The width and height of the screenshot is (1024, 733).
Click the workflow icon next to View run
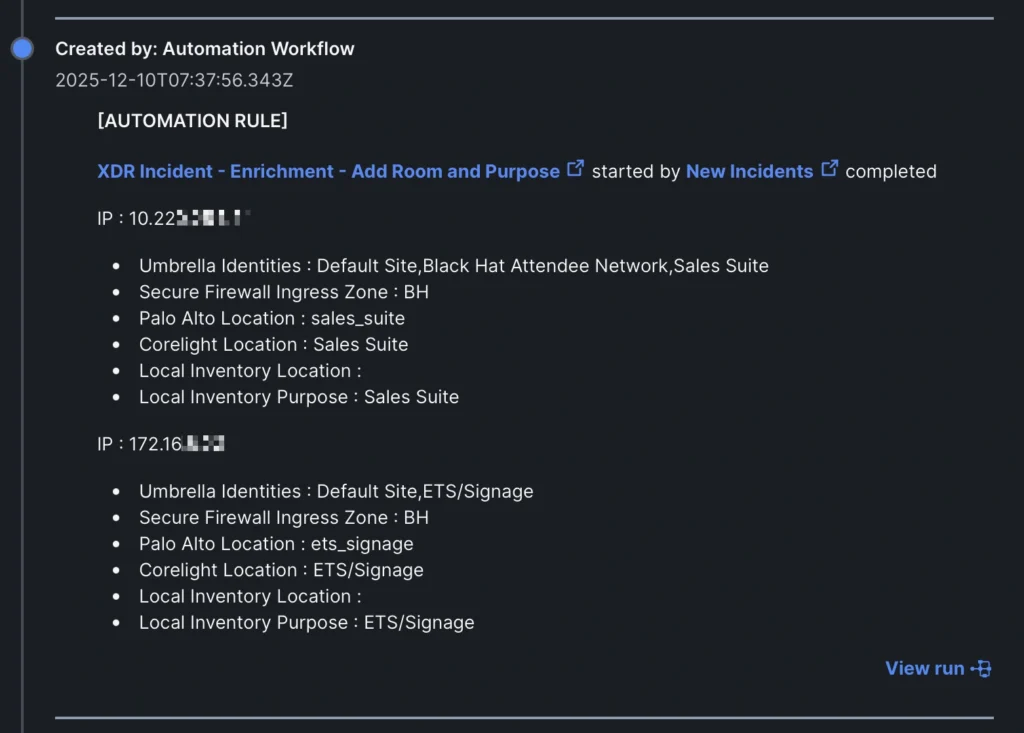pyautogui.click(x=981, y=668)
